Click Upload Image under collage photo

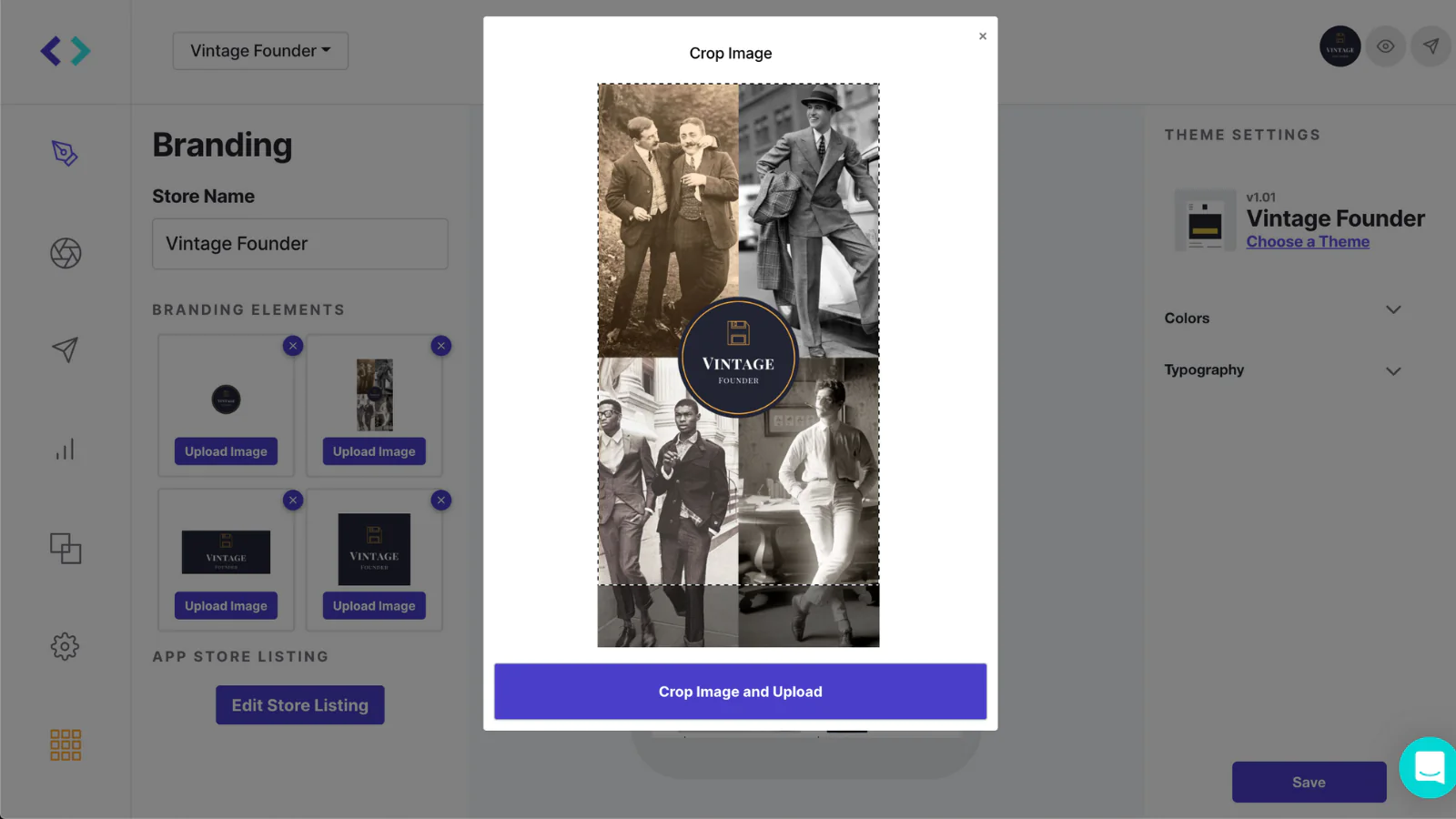pos(374,451)
